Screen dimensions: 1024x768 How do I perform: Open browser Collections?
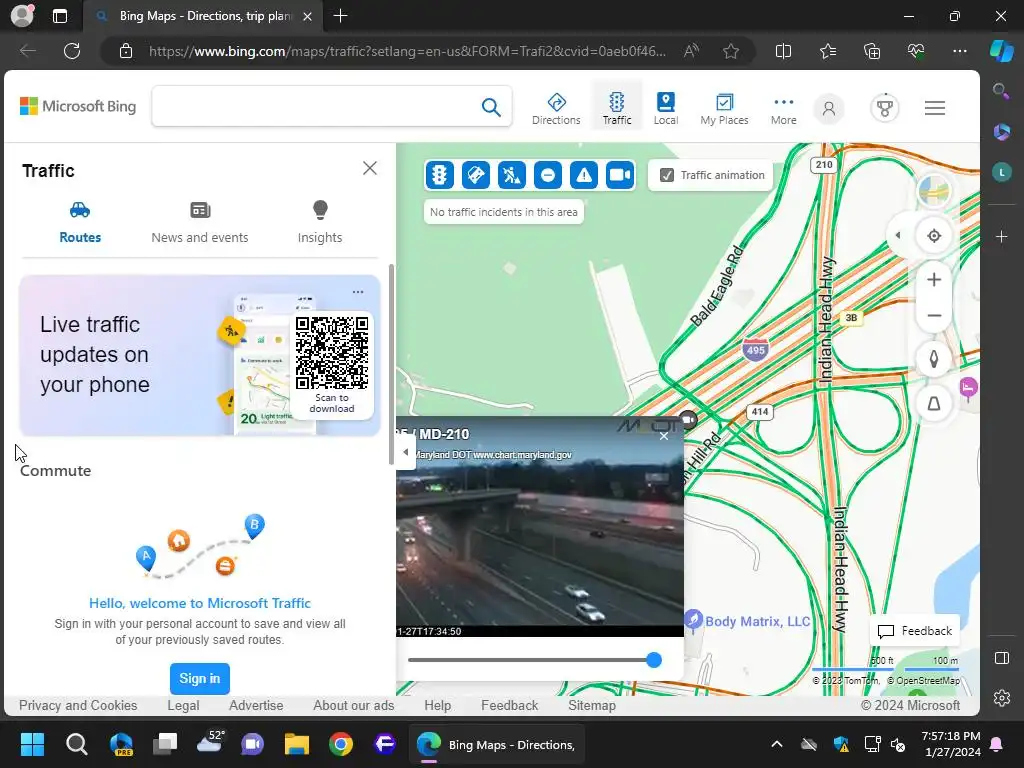pos(872,51)
